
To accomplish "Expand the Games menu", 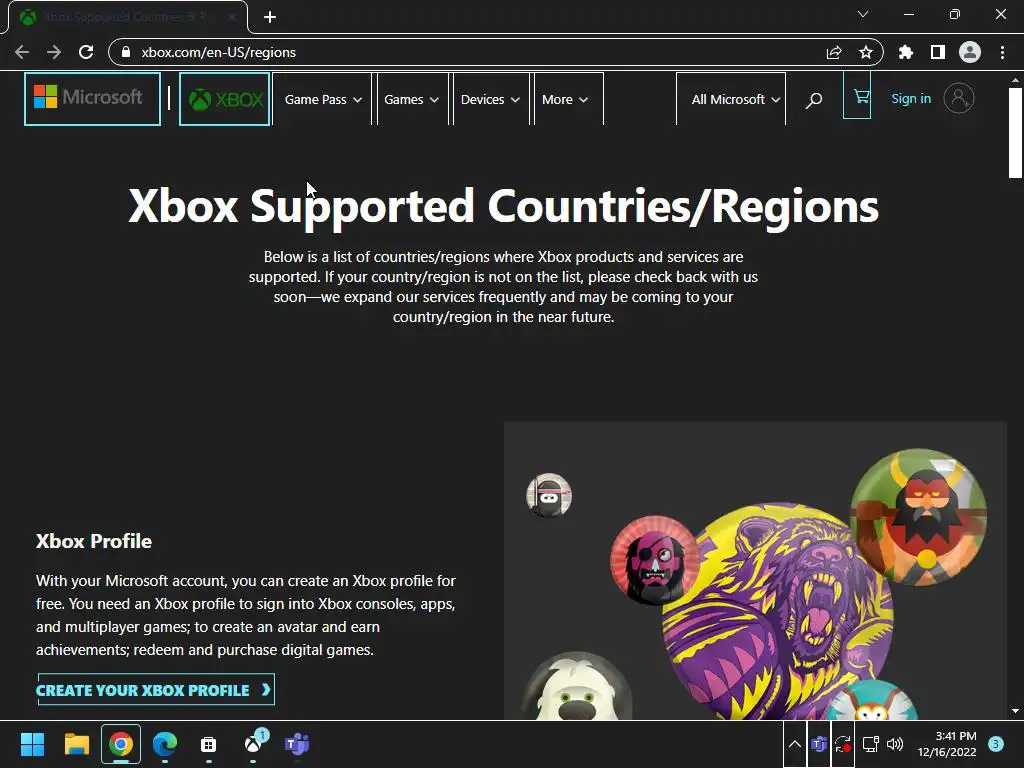I will 411,99.
